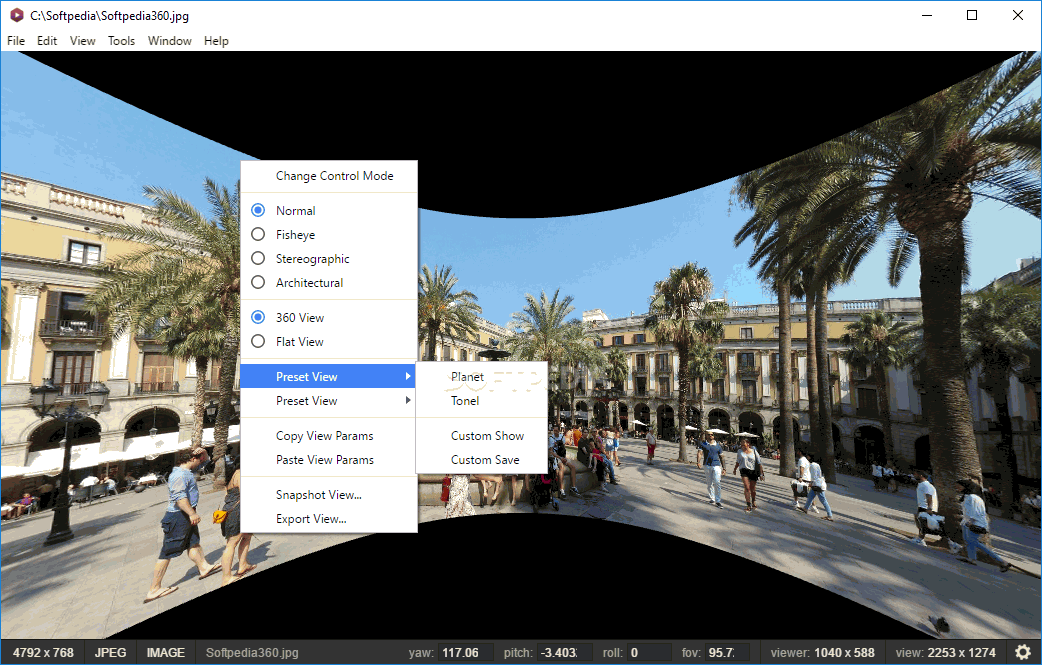
Task: Click the JPEG format label
Action: [x=110, y=652]
